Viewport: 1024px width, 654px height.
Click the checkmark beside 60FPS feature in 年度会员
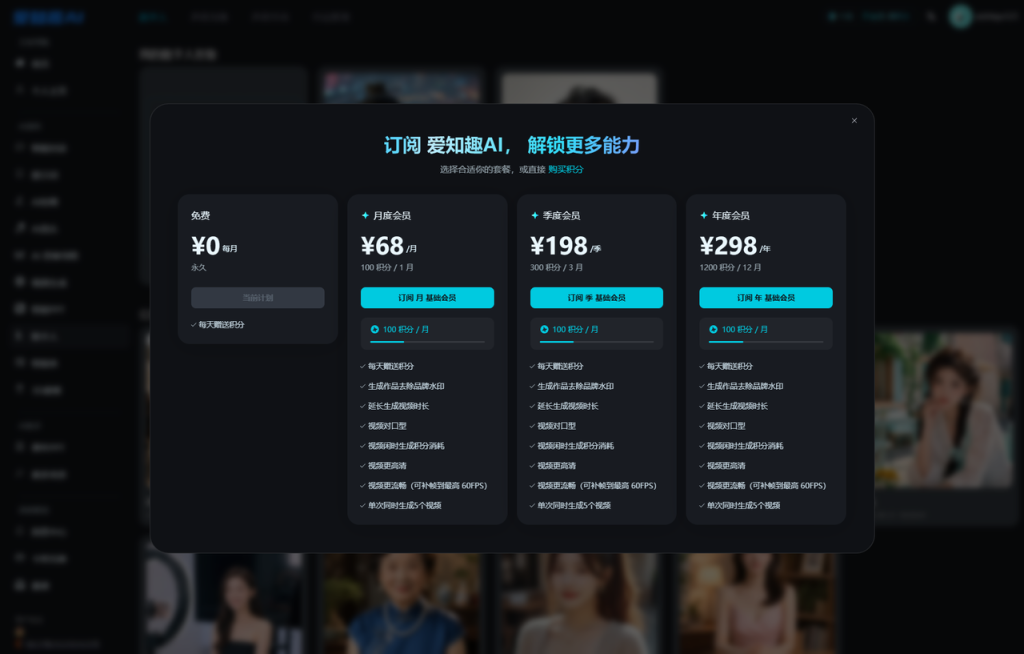click(702, 486)
